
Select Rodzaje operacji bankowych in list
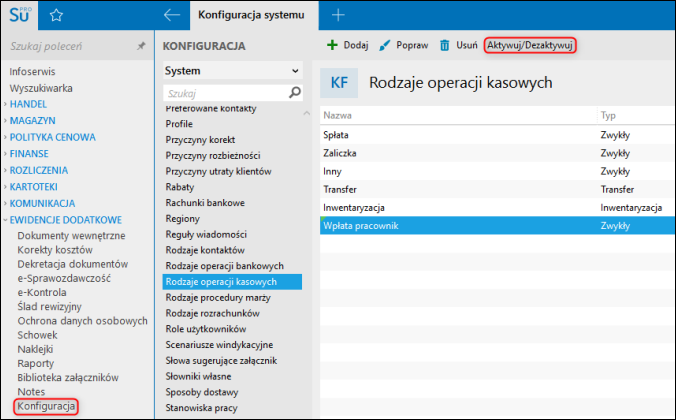click(225, 266)
